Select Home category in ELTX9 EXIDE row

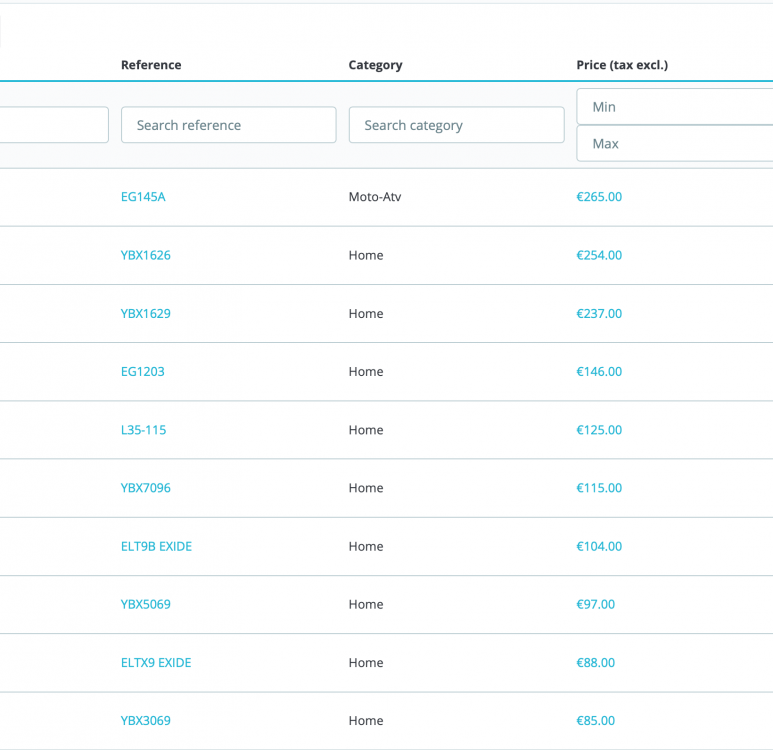[x=366, y=663]
